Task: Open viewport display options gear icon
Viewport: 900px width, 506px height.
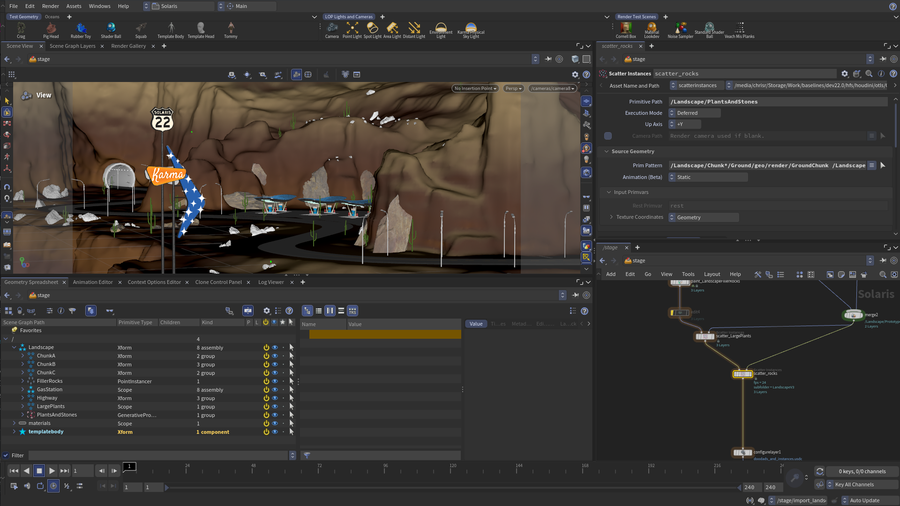Action: pyautogui.click(x=575, y=75)
